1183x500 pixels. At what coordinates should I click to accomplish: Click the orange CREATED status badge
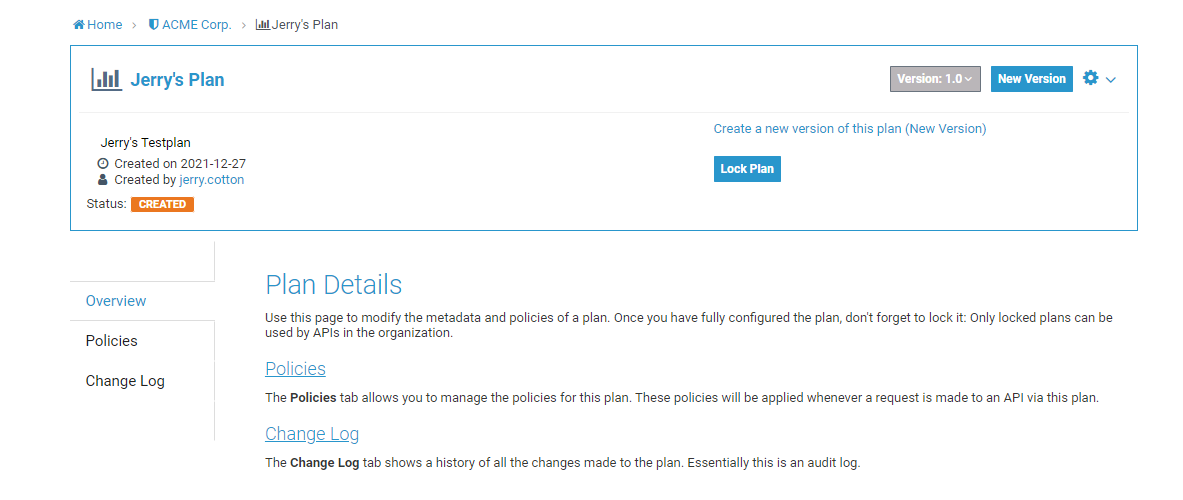pos(162,204)
